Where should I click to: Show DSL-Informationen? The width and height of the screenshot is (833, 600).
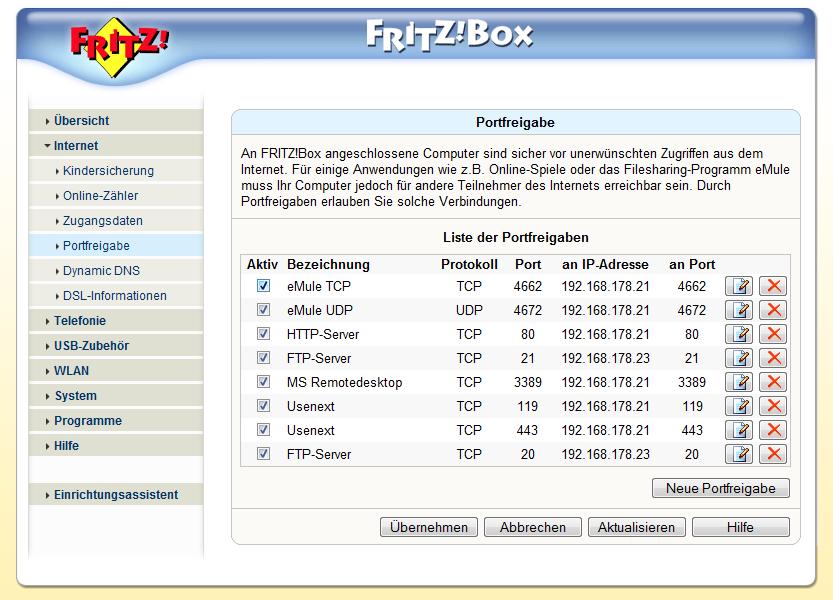pos(116,295)
